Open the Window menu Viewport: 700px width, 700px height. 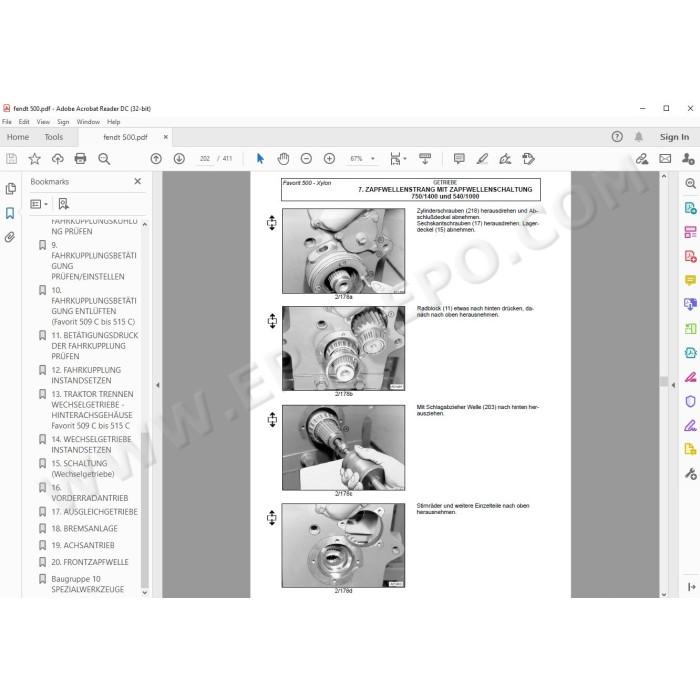[x=88, y=121]
